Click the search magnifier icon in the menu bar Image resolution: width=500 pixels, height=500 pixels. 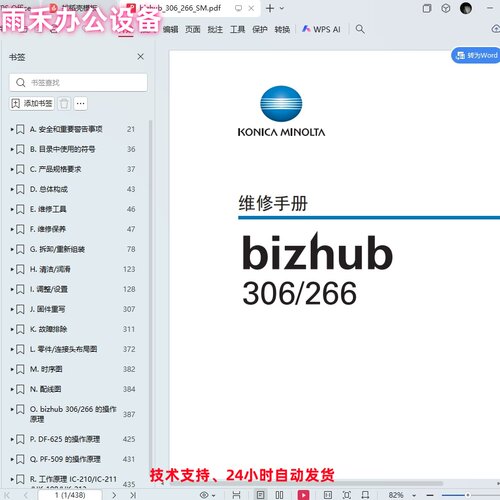[360, 29]
